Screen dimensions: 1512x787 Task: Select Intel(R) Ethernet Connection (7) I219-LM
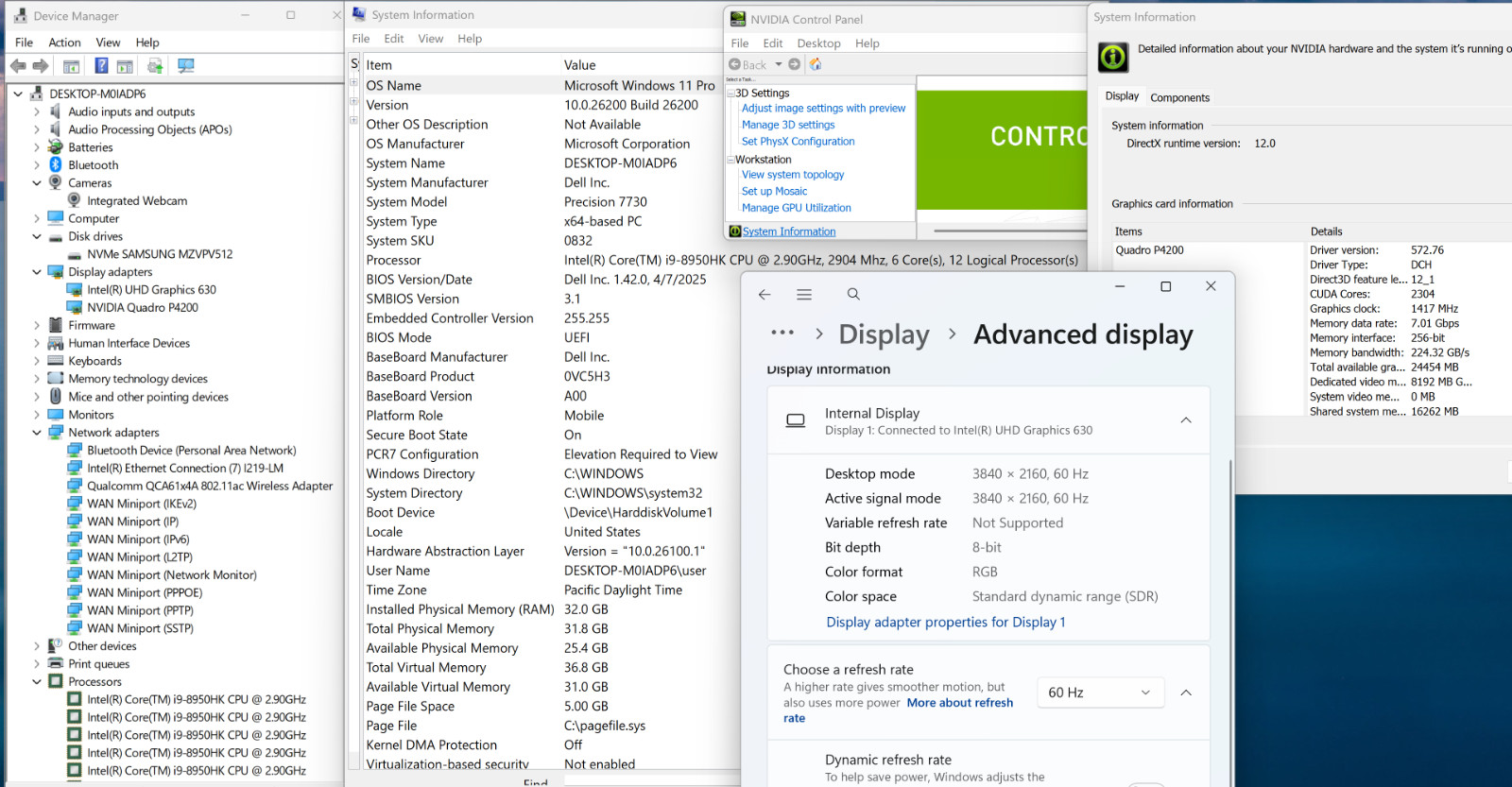pyautogui.click(x=185, y=468)
